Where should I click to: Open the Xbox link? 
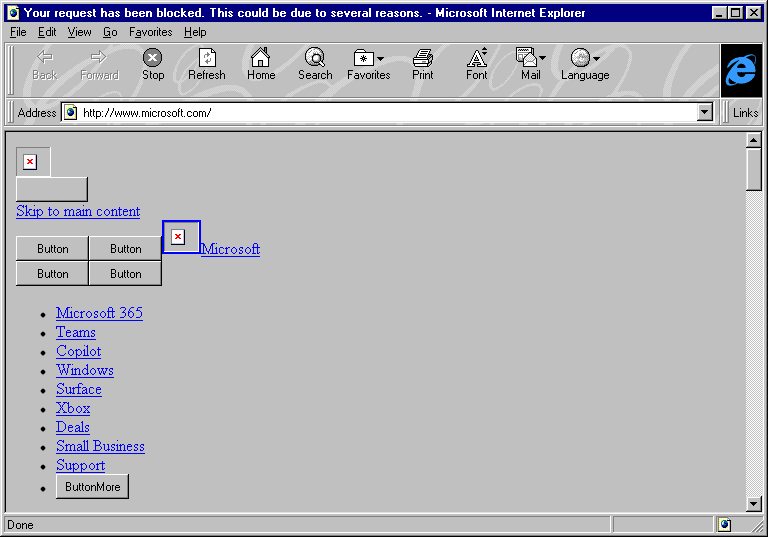(73, 408)
